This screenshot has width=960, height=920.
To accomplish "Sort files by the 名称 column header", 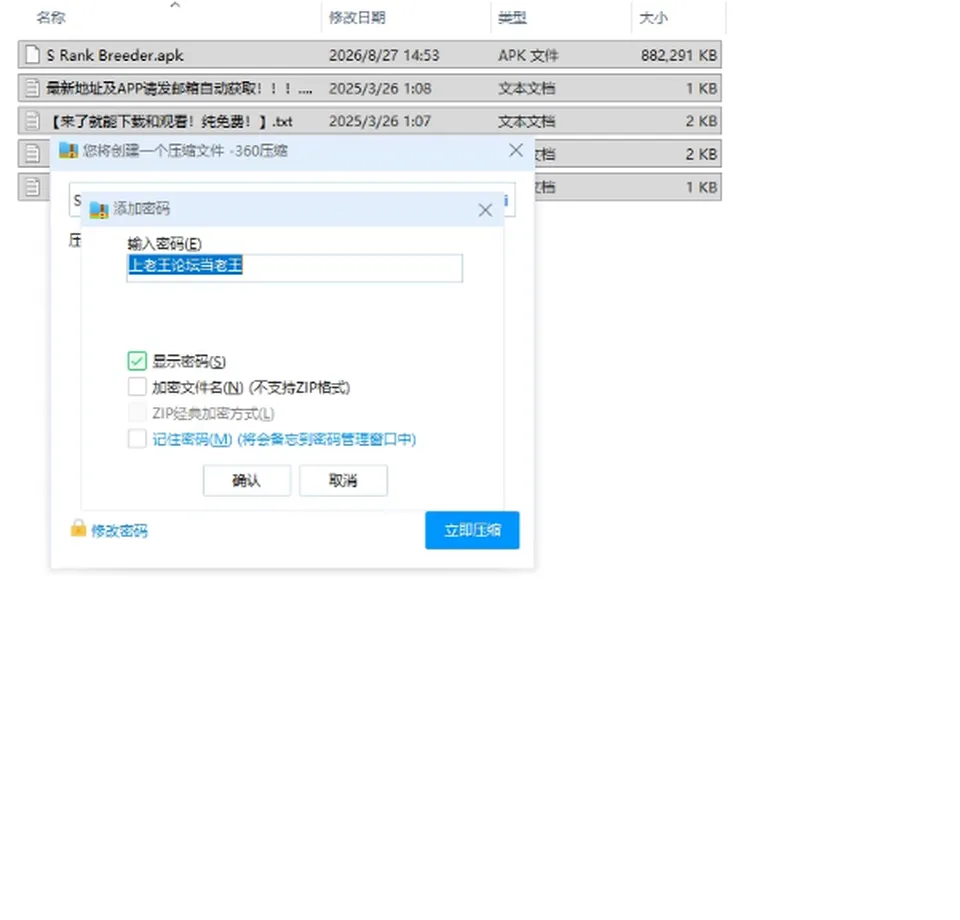I will click(51, 18).
